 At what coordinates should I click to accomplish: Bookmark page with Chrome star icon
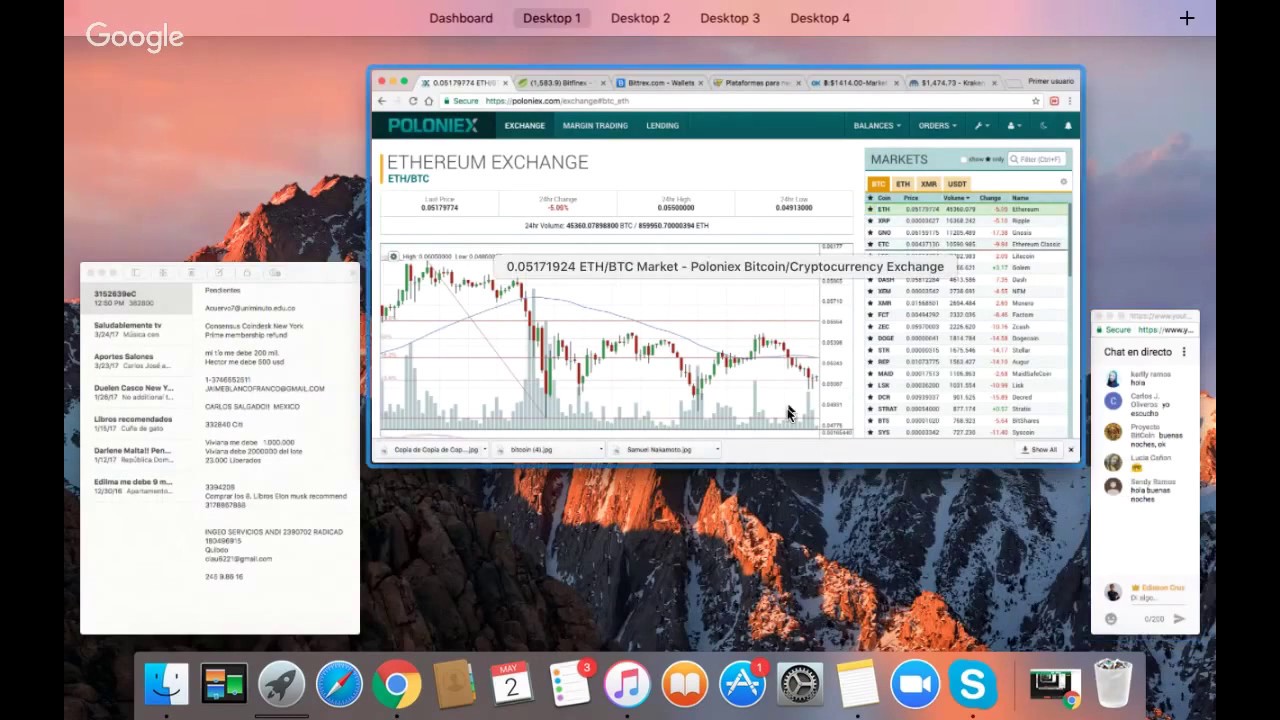1036,101
